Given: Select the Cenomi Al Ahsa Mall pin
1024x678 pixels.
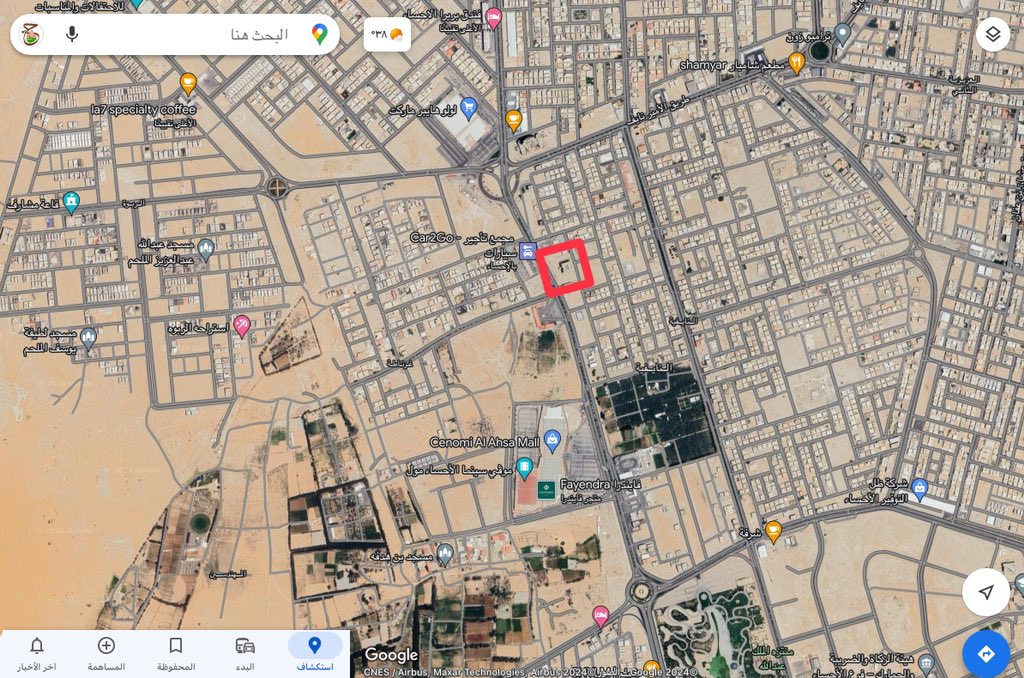Looking at the screenshot, I should (552, 441).
